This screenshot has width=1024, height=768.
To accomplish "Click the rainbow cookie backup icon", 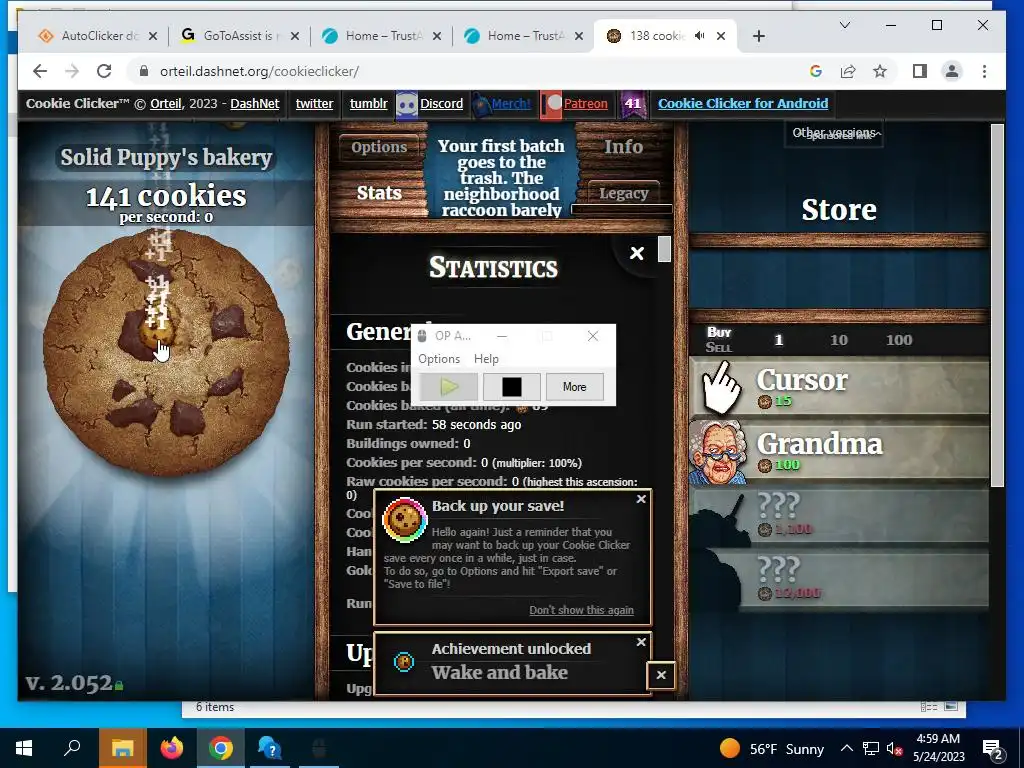I will click(x=405, y=520).
